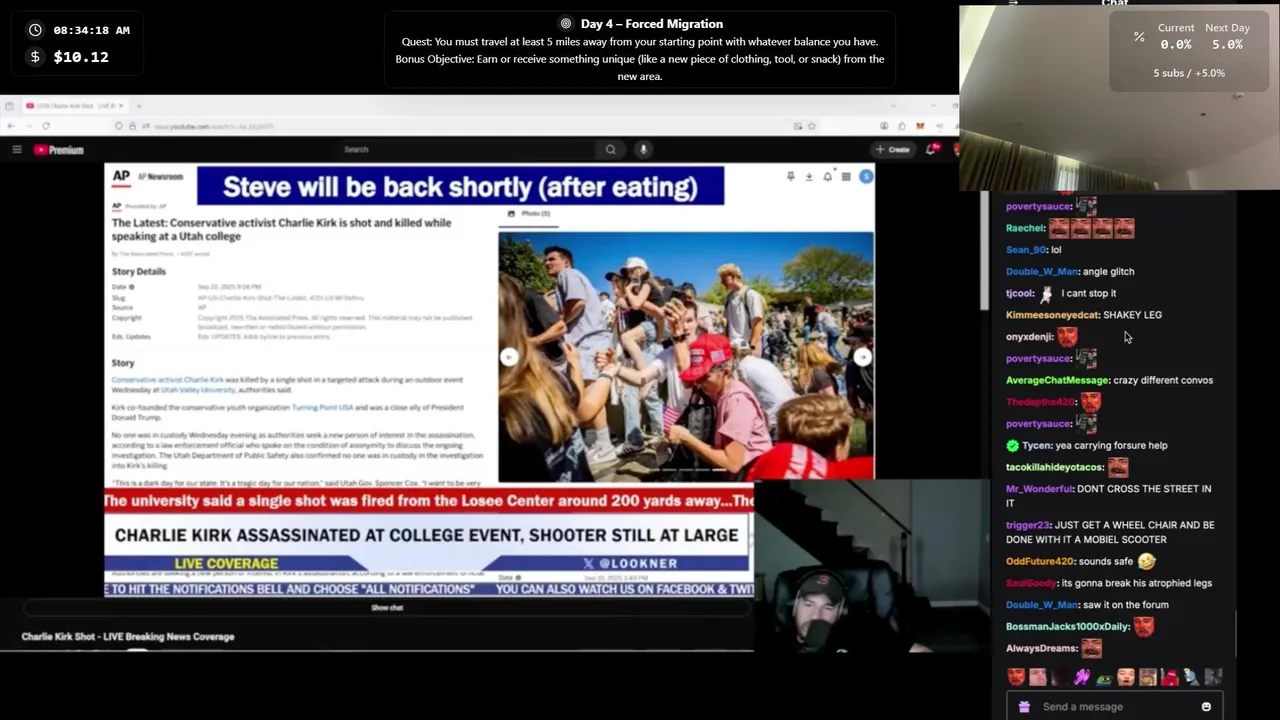Click username AverageChatMessage in chat
Screen dimensions: 1280x720
click(1057, 380)
